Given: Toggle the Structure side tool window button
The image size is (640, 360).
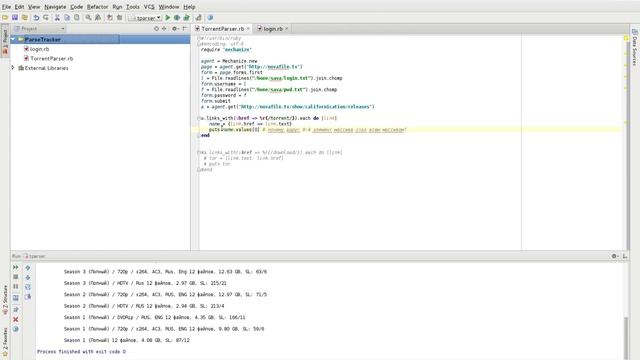Looking at the screenshot, I should point(5,300).
